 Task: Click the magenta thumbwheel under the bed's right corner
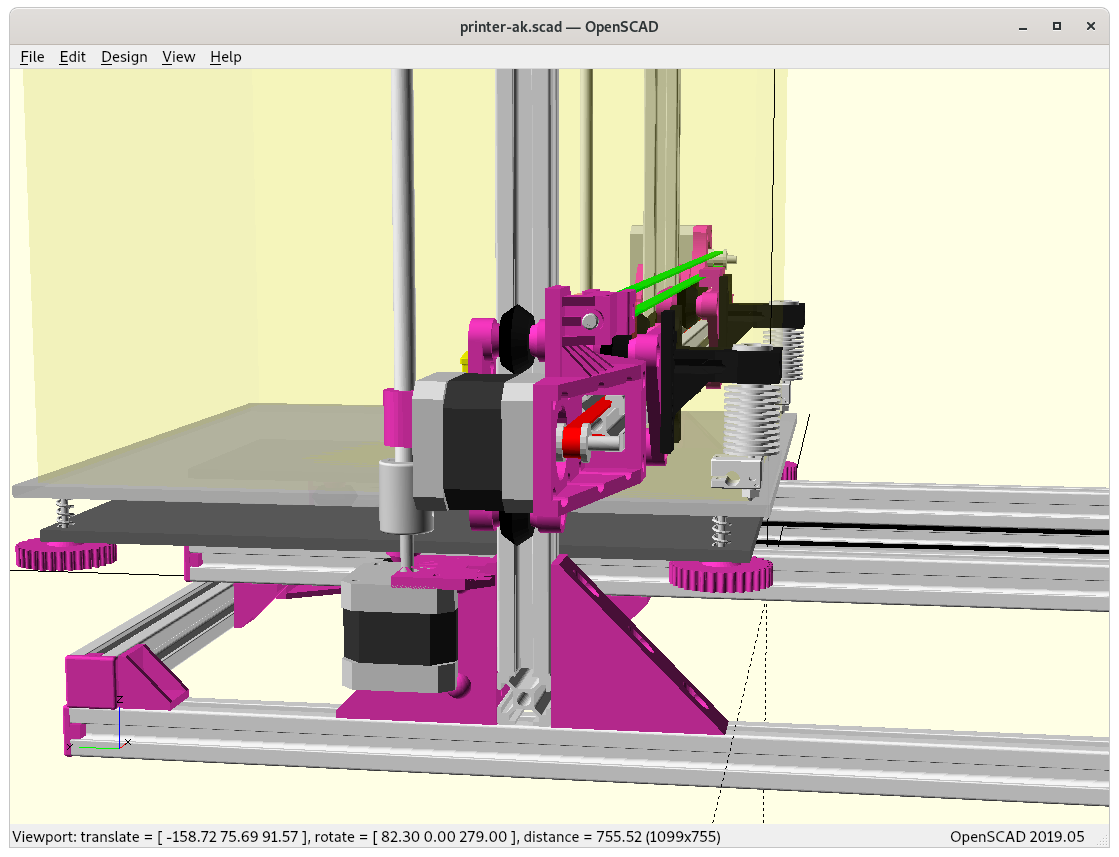[720, 575]
